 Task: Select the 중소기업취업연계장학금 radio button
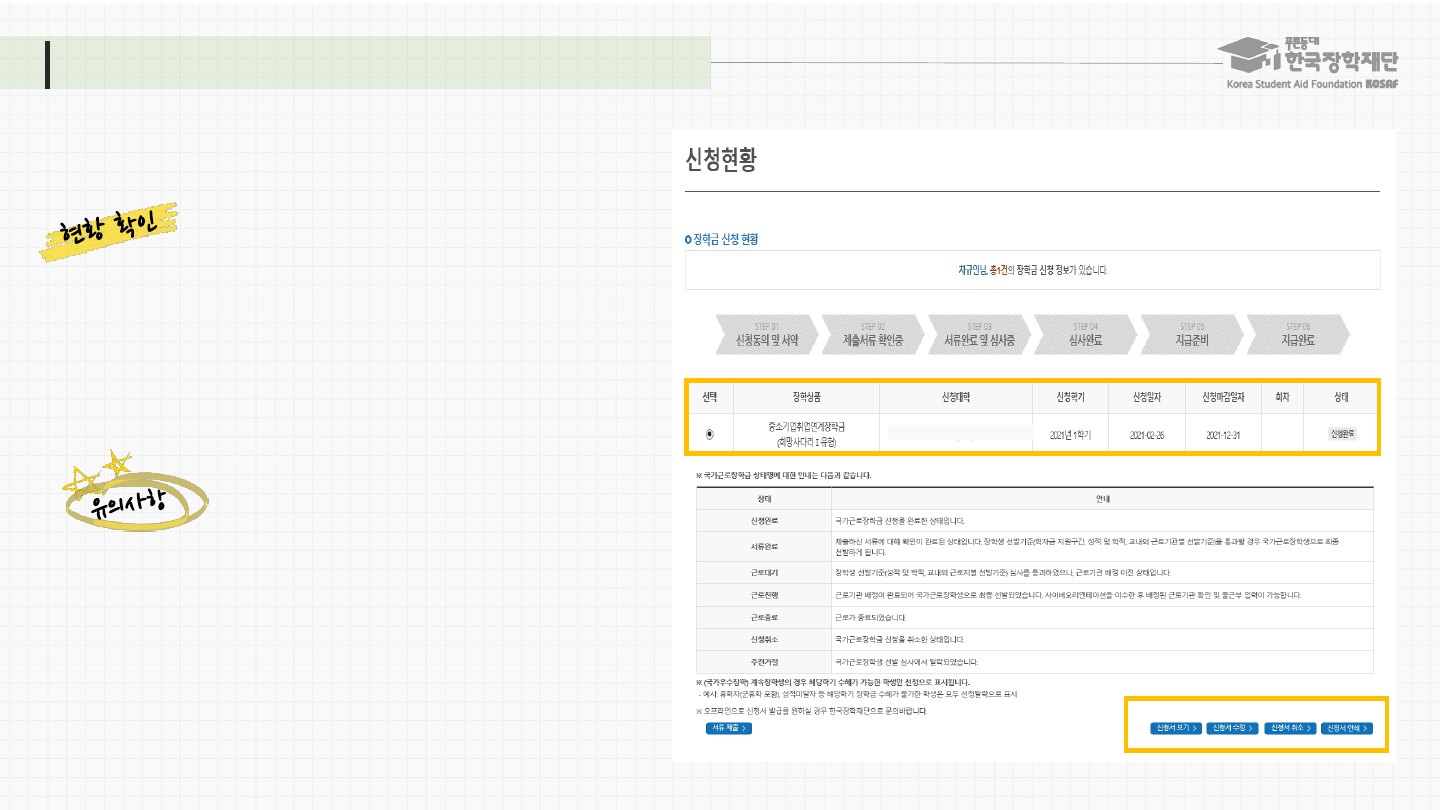(x=710, y=434)
